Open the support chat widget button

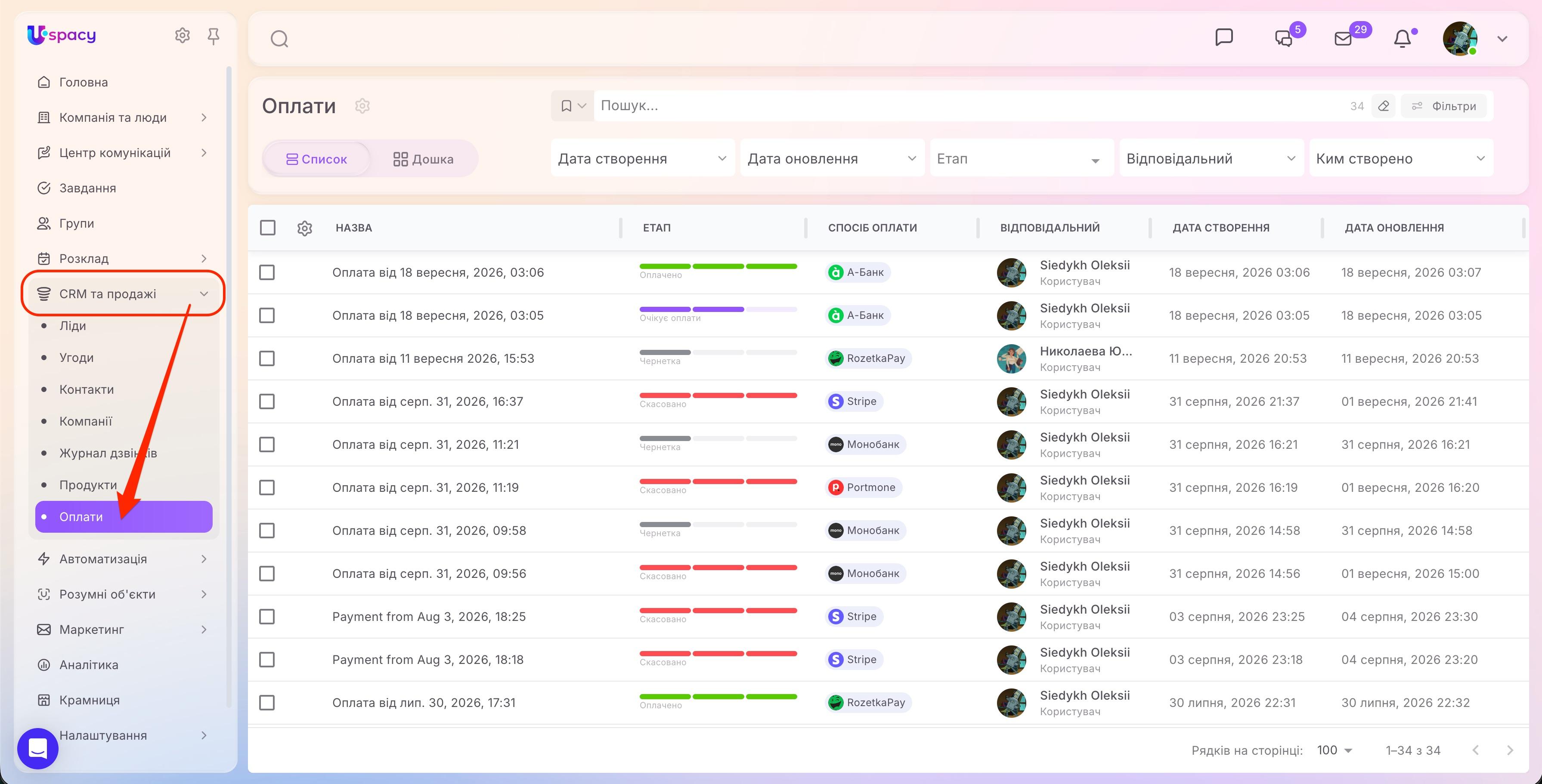coord(38,748)
